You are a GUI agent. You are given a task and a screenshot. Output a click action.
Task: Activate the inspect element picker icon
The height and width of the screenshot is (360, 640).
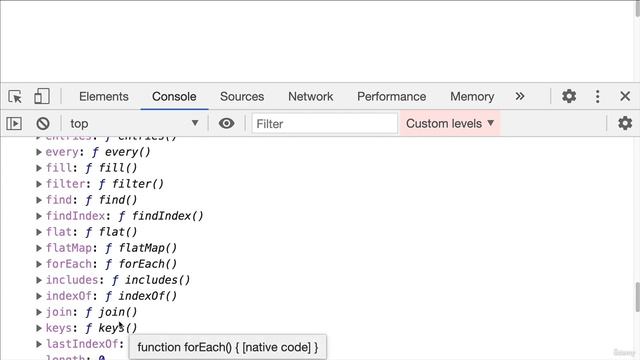coord(15,97)
